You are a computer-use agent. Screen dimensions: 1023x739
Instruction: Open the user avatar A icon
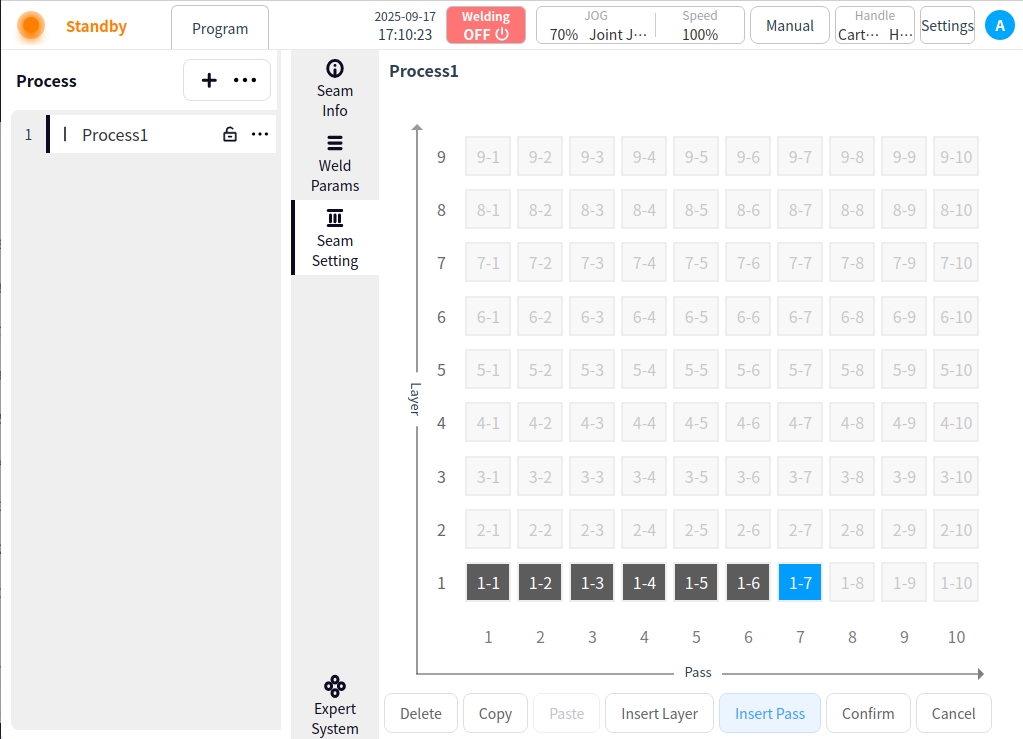pos(999,26)
